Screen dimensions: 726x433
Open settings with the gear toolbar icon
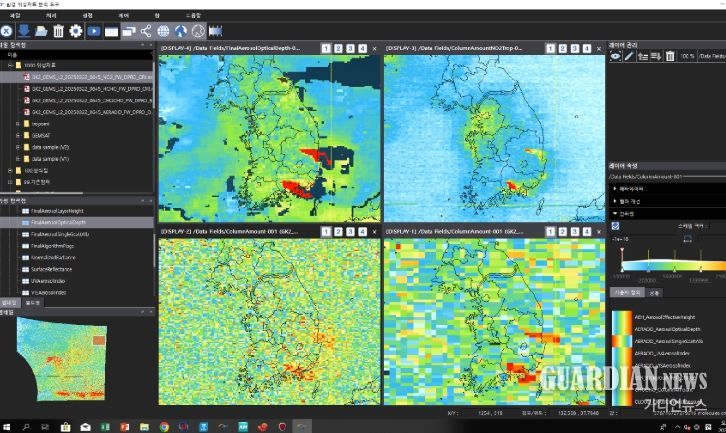(x=75, y=31)
